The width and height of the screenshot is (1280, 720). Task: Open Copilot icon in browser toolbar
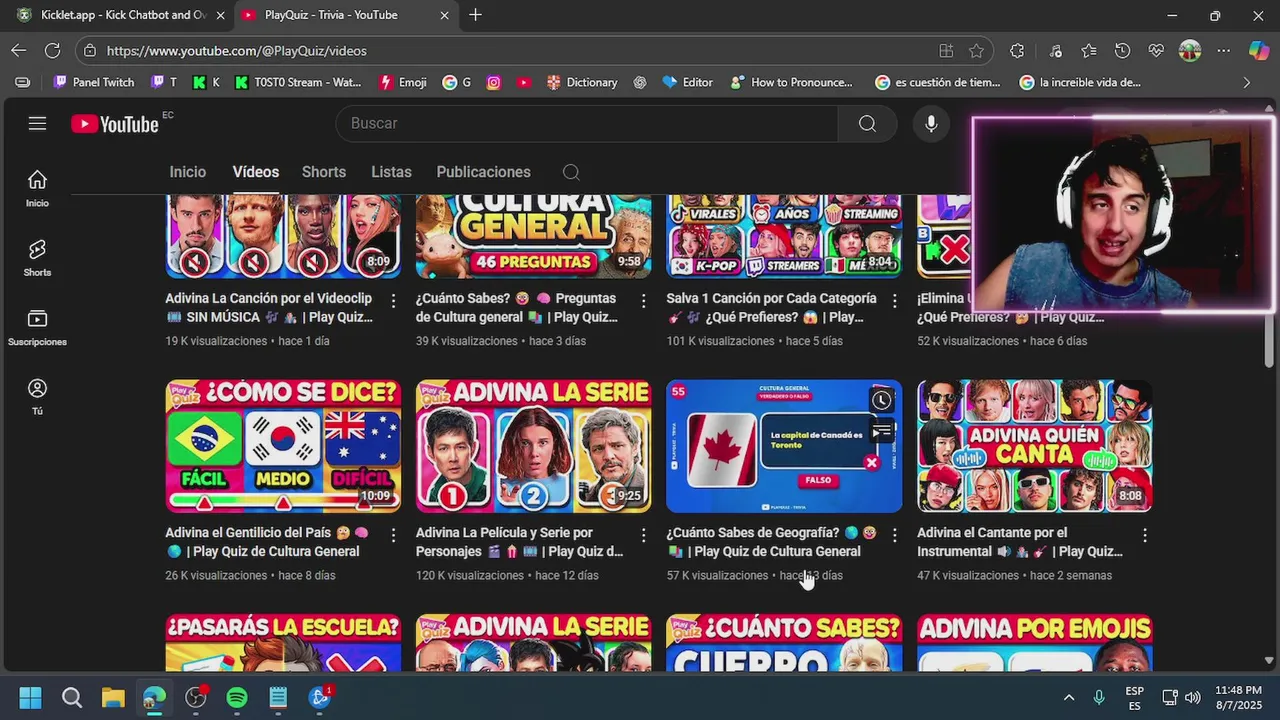(x=1259, y=51)
